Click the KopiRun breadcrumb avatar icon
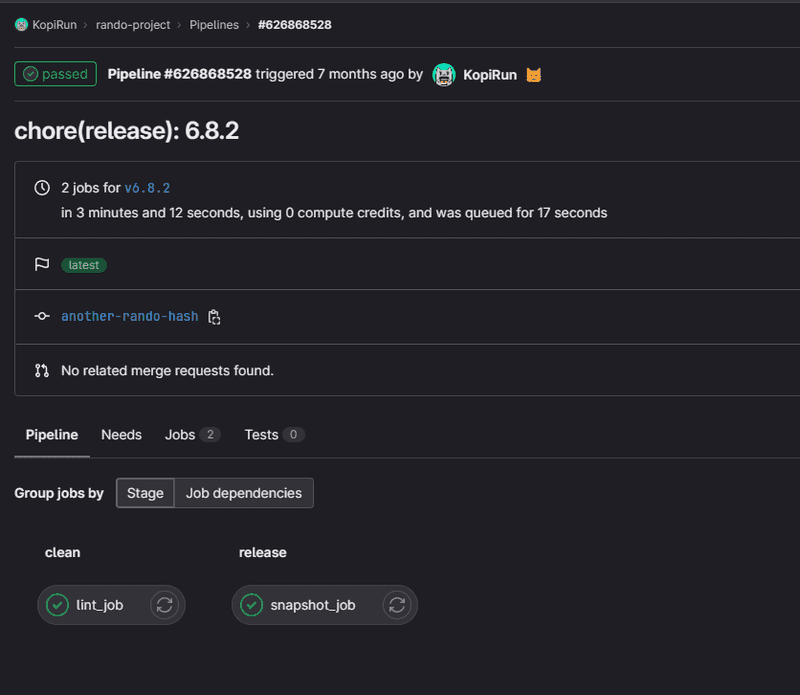 click(x=21, y=25)
